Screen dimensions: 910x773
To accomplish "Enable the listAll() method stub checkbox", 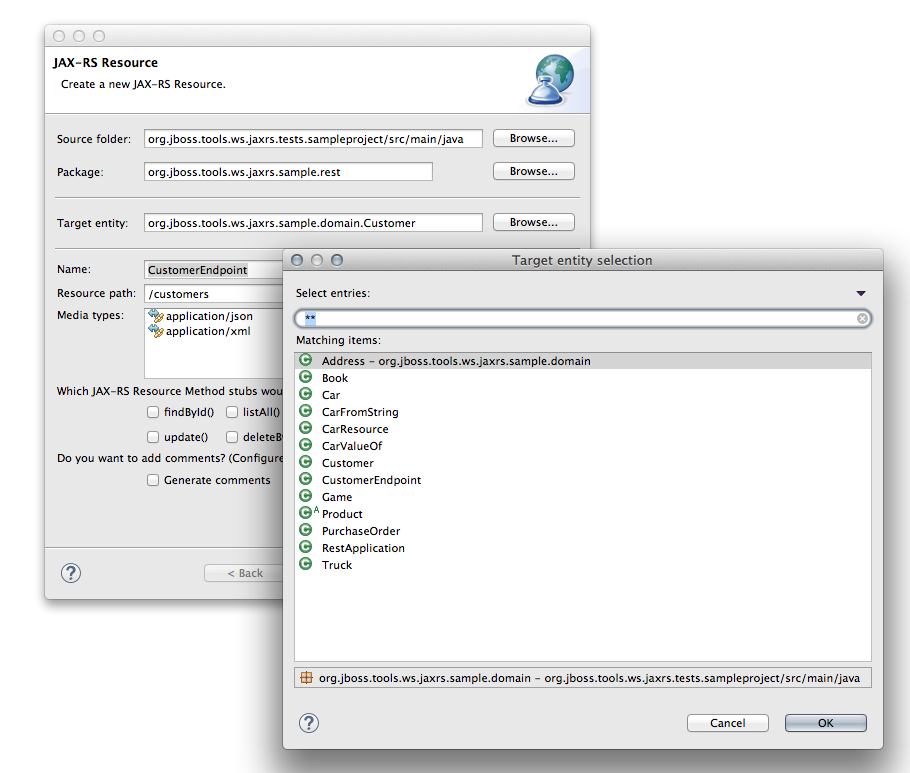I will 232,412.
